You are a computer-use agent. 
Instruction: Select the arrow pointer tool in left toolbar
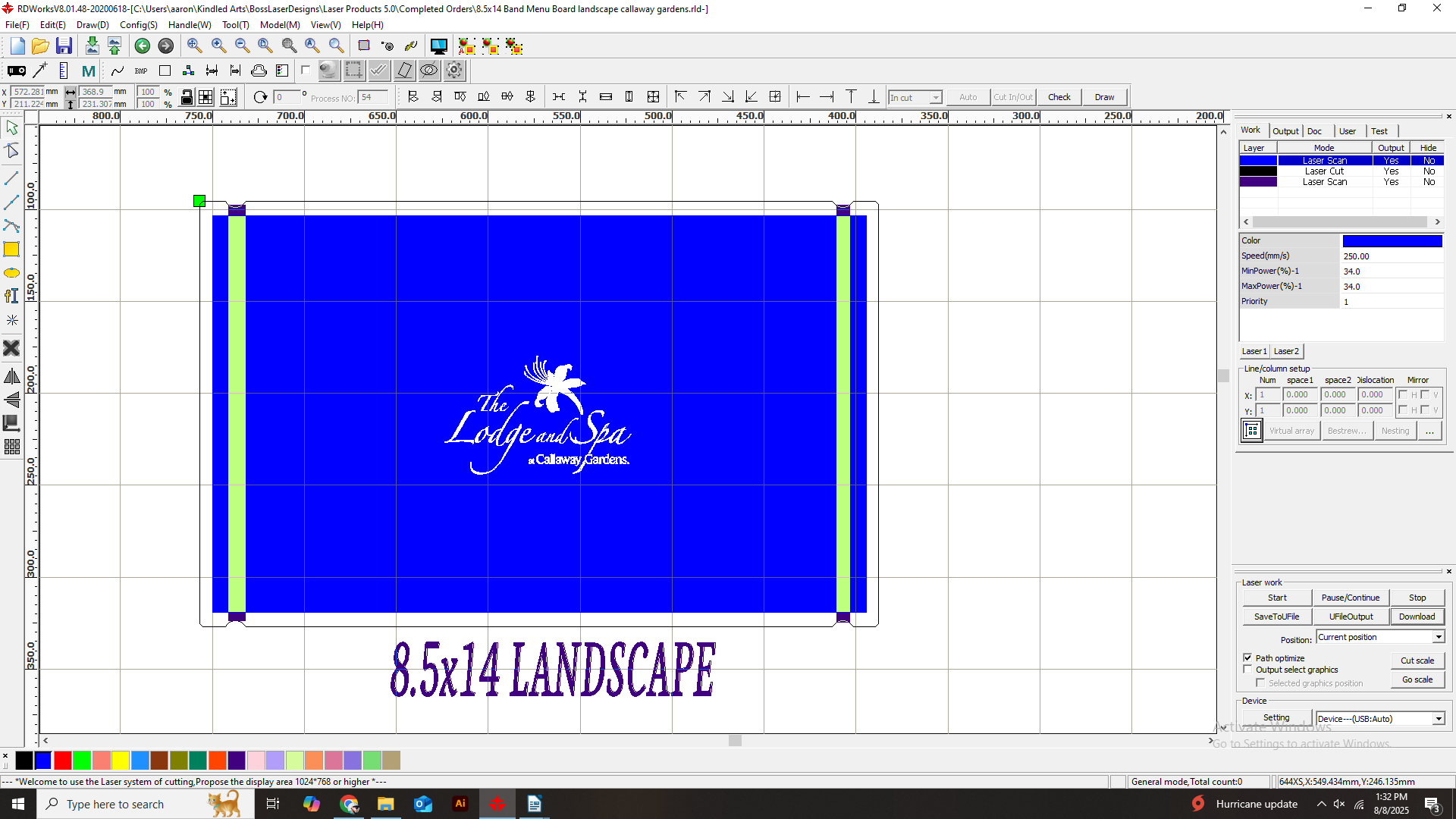[11, 127]
